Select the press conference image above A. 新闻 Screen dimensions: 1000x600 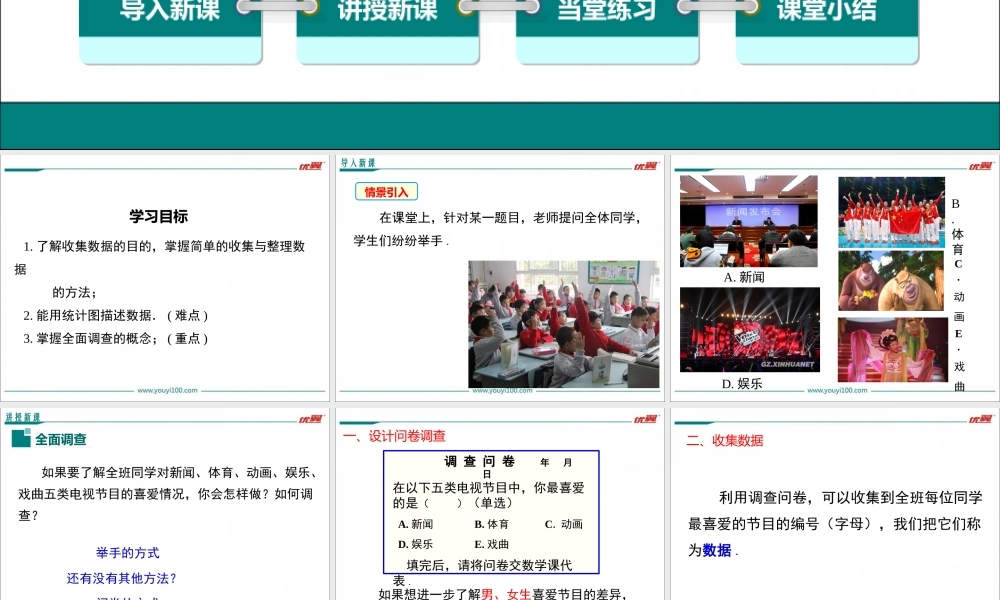(x=748, y=221)
